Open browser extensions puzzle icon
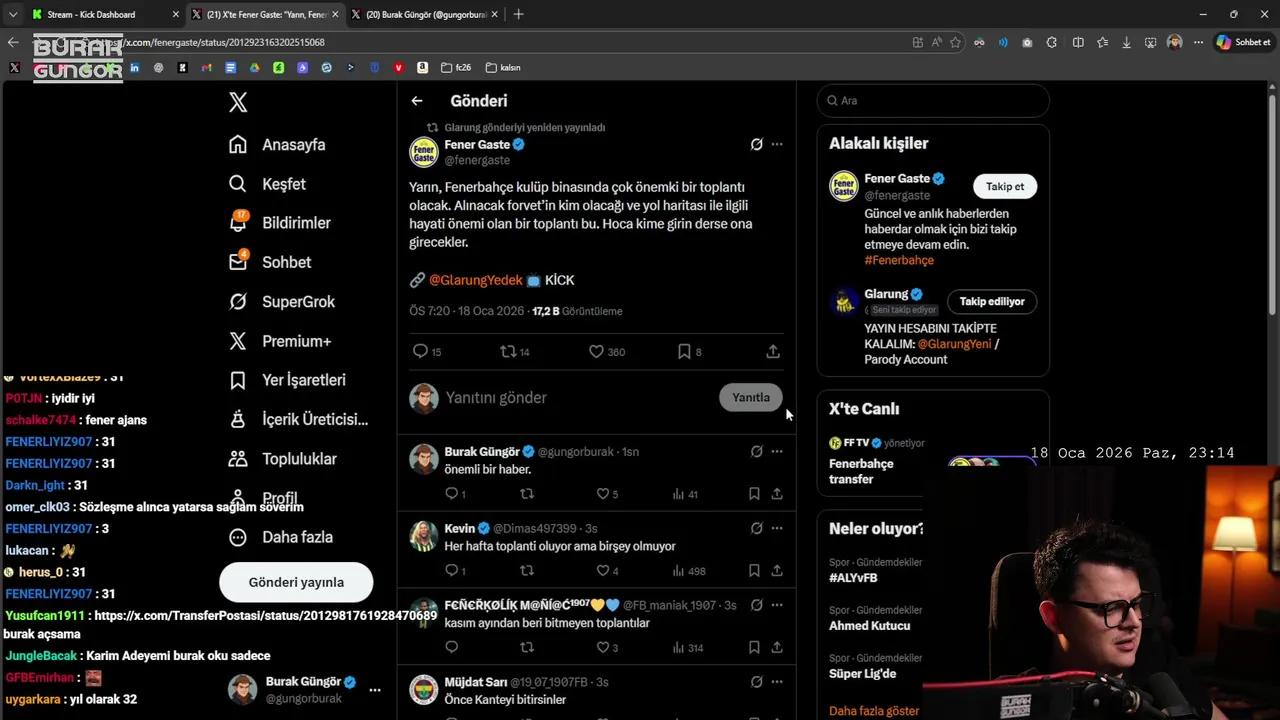The height and width of the screenshot is (720, 1280). tap(1051, 42)
